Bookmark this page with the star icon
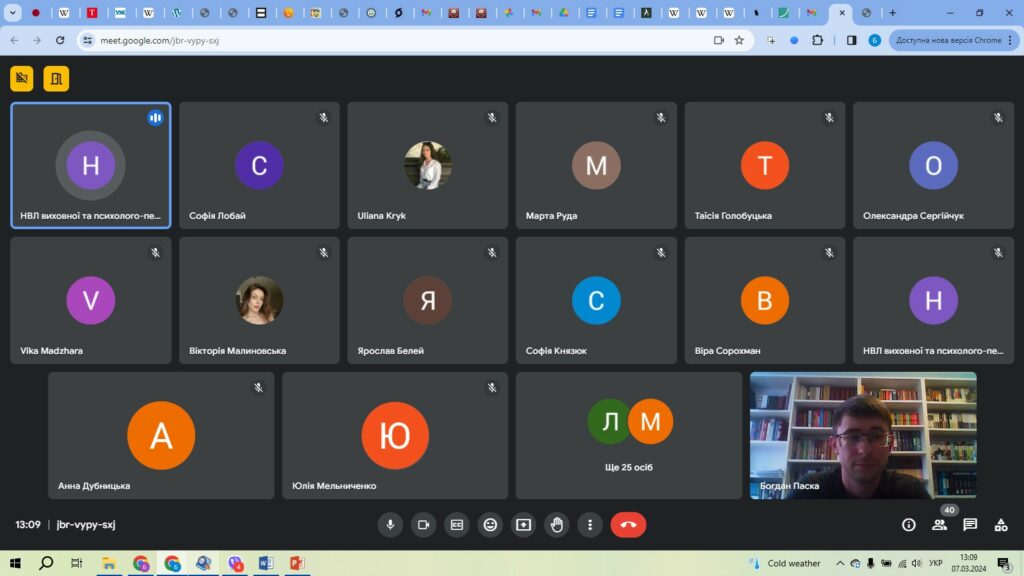 (x=739, y=40)
